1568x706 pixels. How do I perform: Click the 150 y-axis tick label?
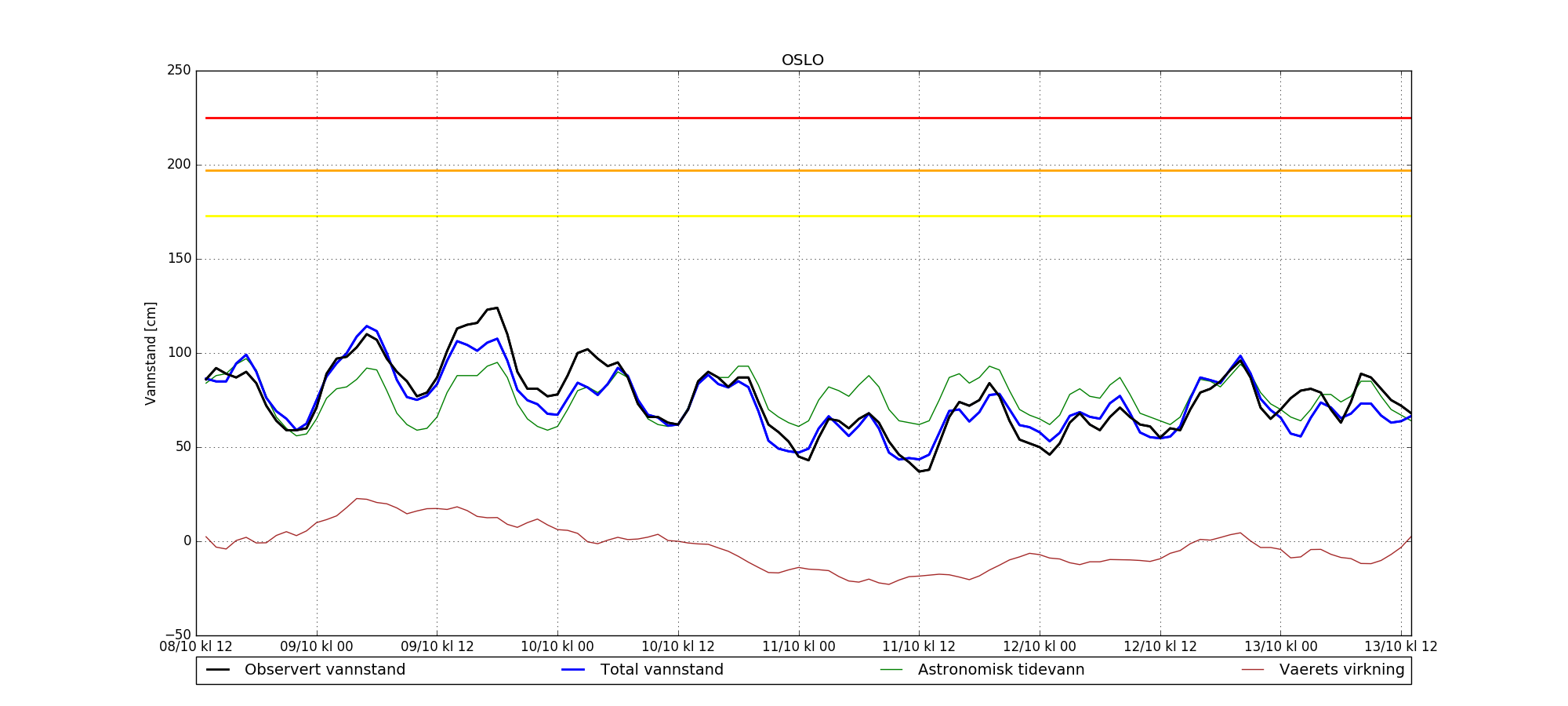coord(179,259)
